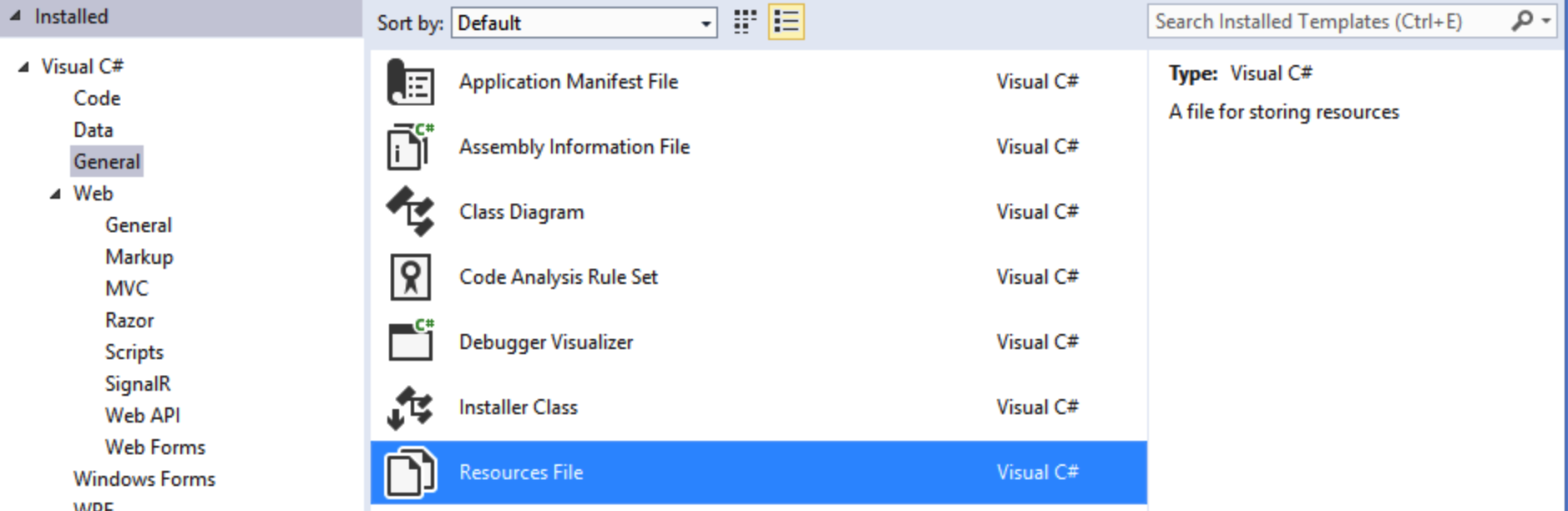Open the Windows Forms category
The image size is (1568, 511).
click(144, 479)
